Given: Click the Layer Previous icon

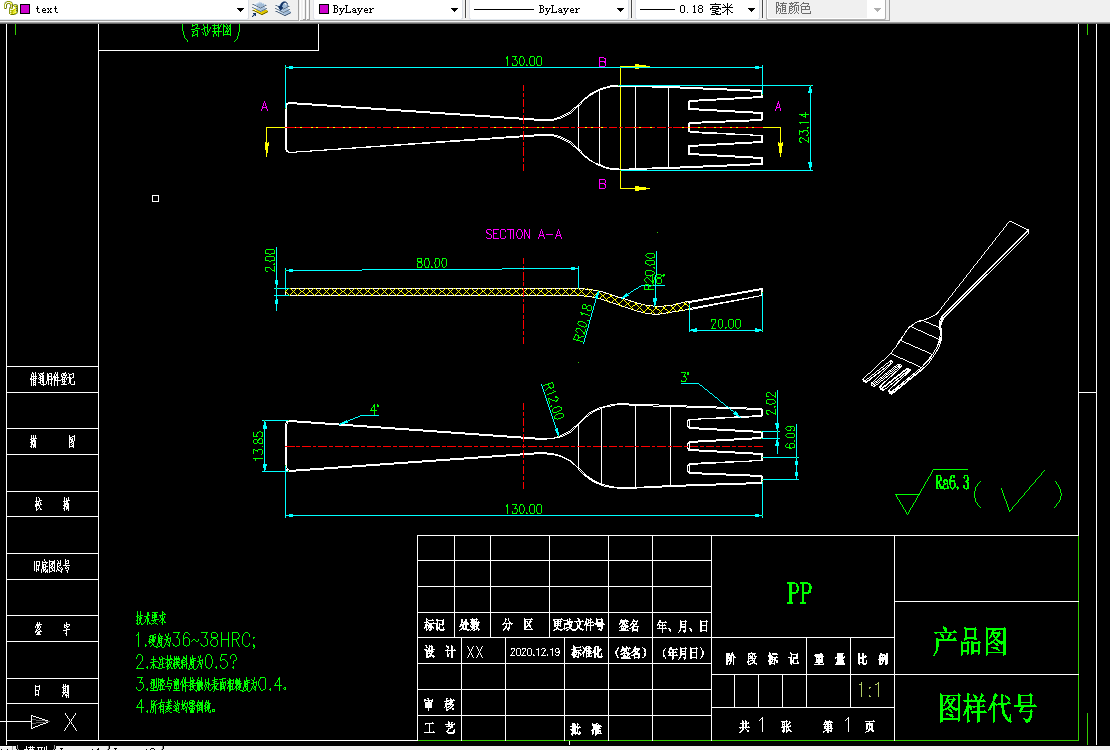Looking at the screenshot, I should click(282, 9).
